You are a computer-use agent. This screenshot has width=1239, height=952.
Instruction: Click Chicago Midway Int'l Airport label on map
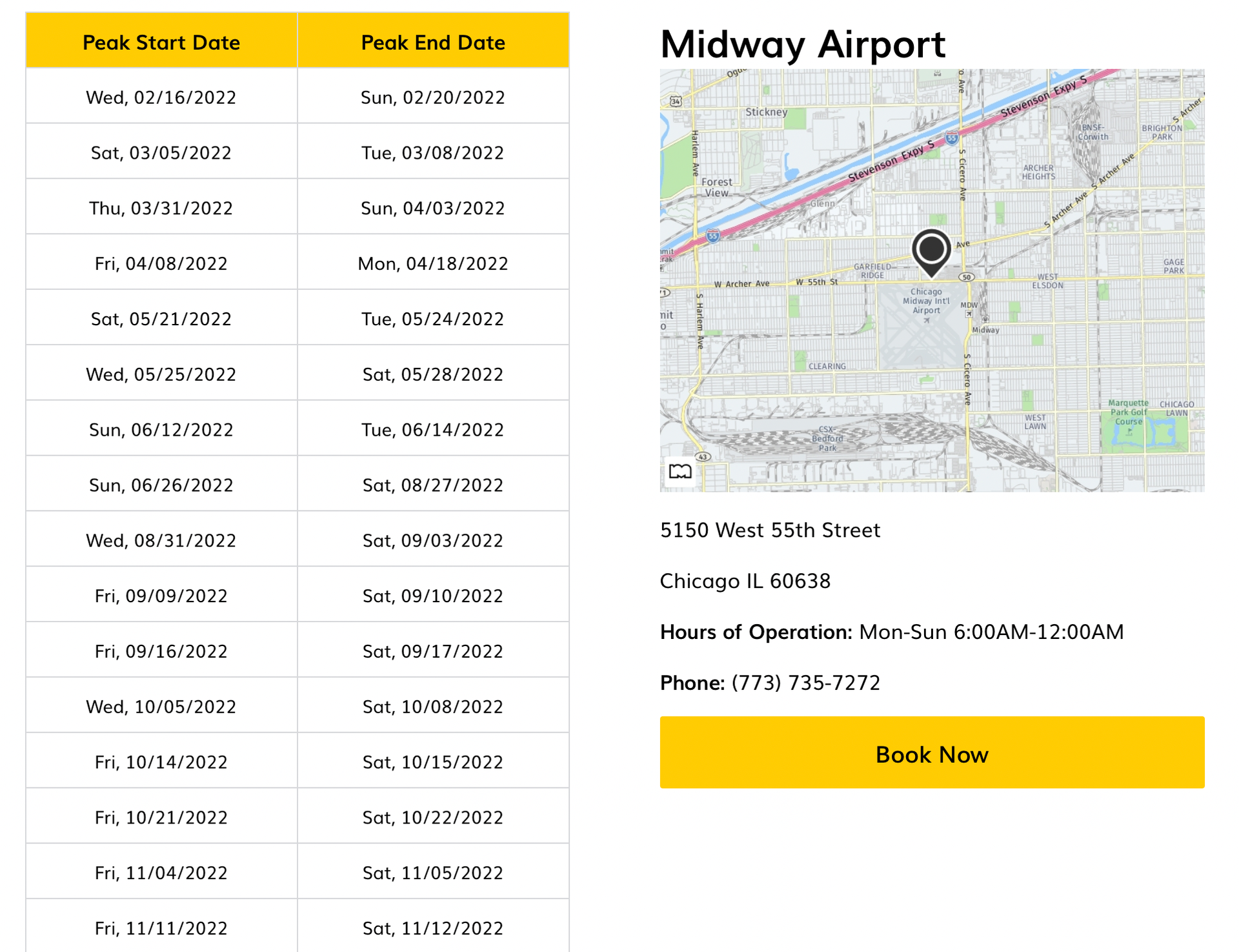click(927, 301)
